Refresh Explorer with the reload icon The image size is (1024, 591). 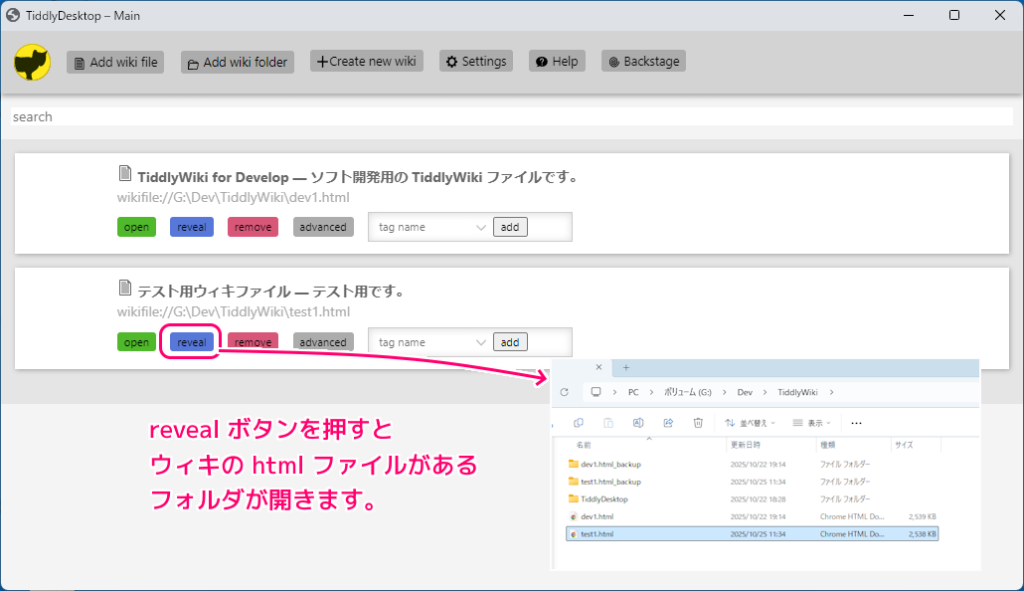[563, 392]
